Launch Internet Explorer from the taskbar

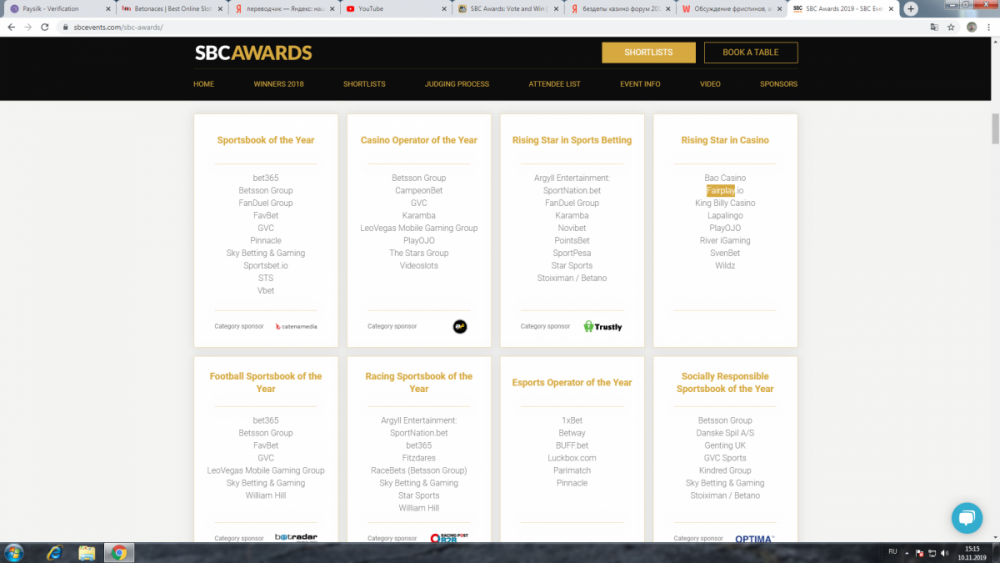[x=54, y=553]
